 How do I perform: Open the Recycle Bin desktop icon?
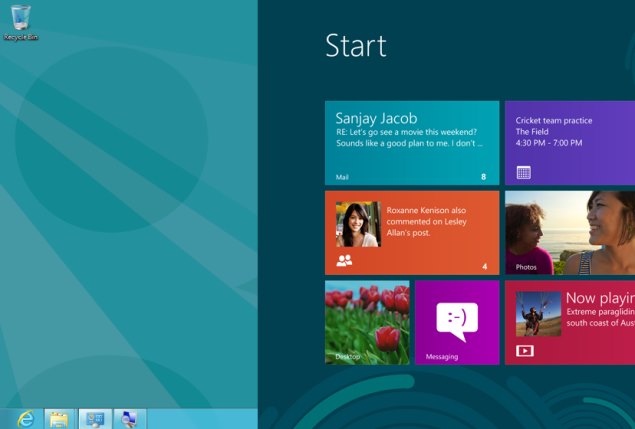[19, 20]
